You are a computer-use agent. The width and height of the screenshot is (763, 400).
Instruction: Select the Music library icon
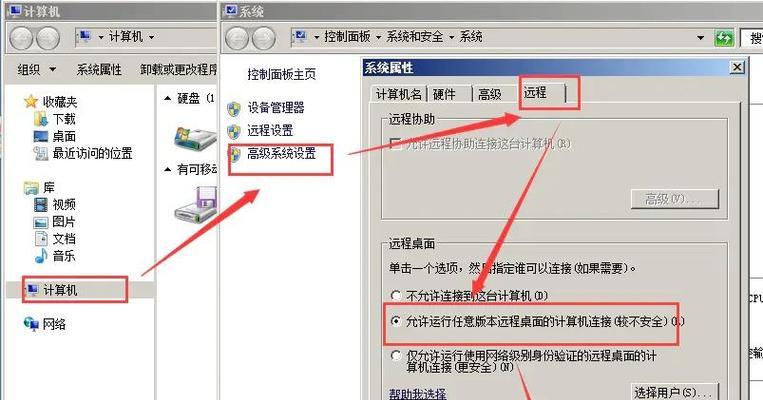pos(41,256)
